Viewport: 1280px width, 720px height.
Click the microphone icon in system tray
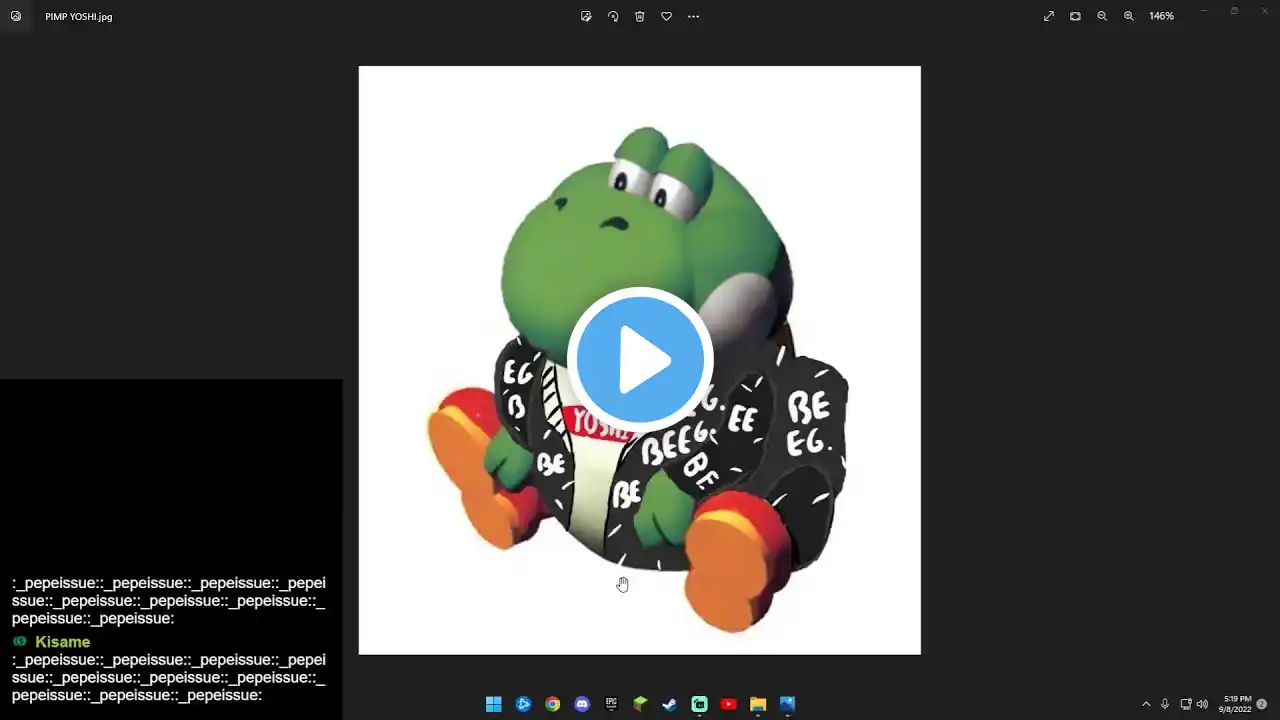click(1165, 704)
